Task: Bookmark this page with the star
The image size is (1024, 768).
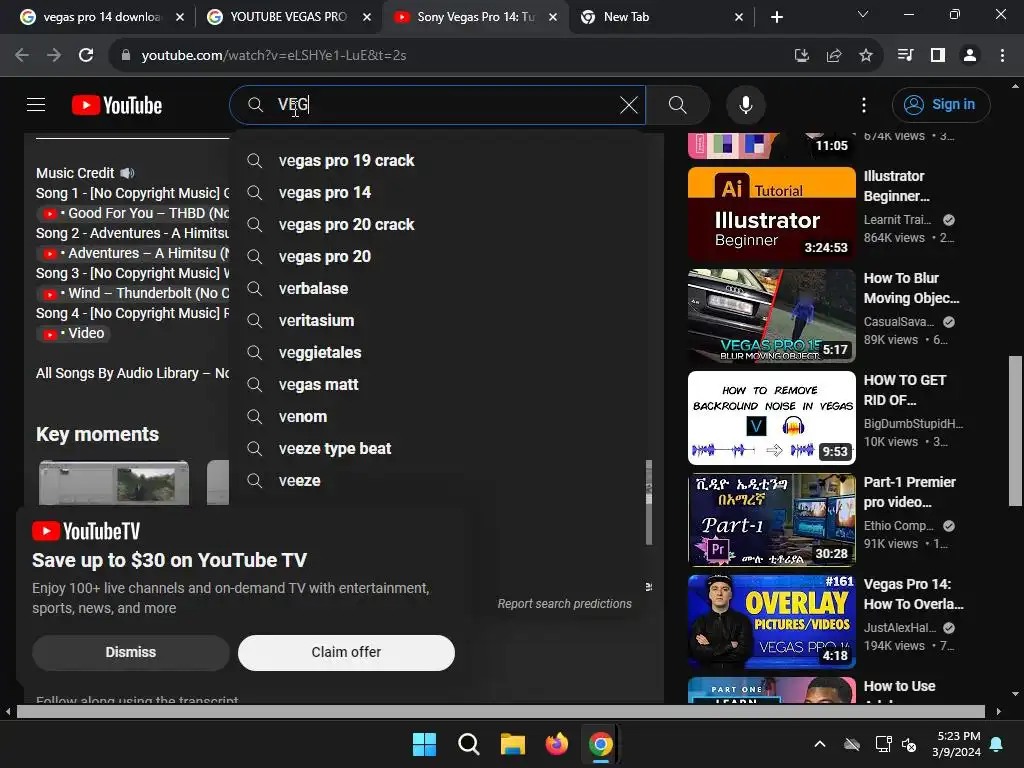Action: point(866,56)
